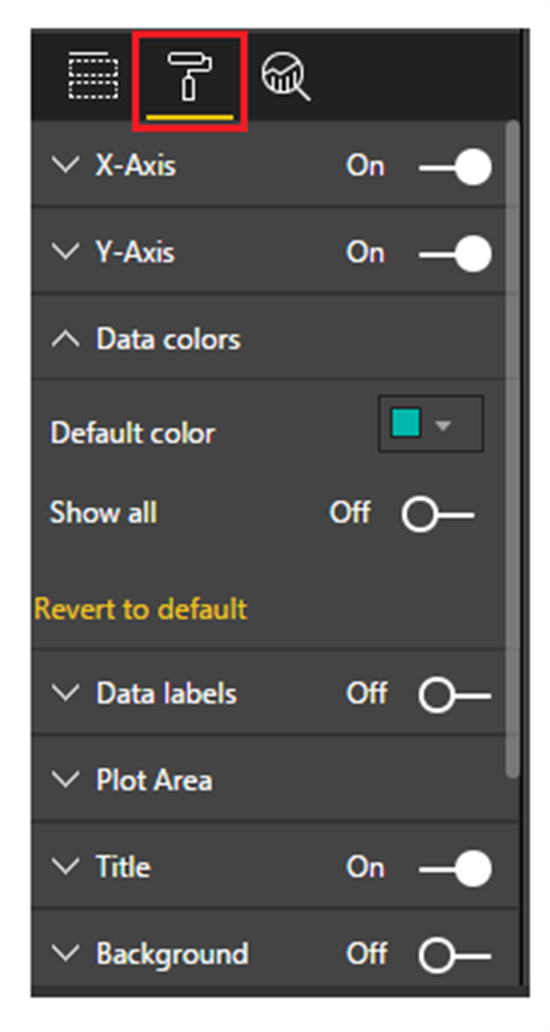Enable the Data labels toggle
The image size is (550, 1032).
455,696
